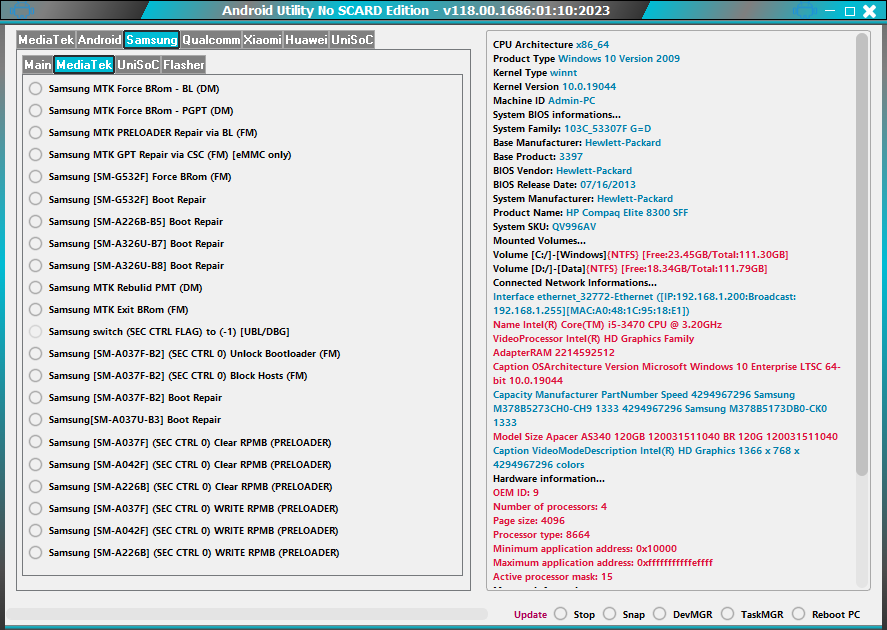
Task: Open the MediaTek top-level tab
Action: [46, 40]
